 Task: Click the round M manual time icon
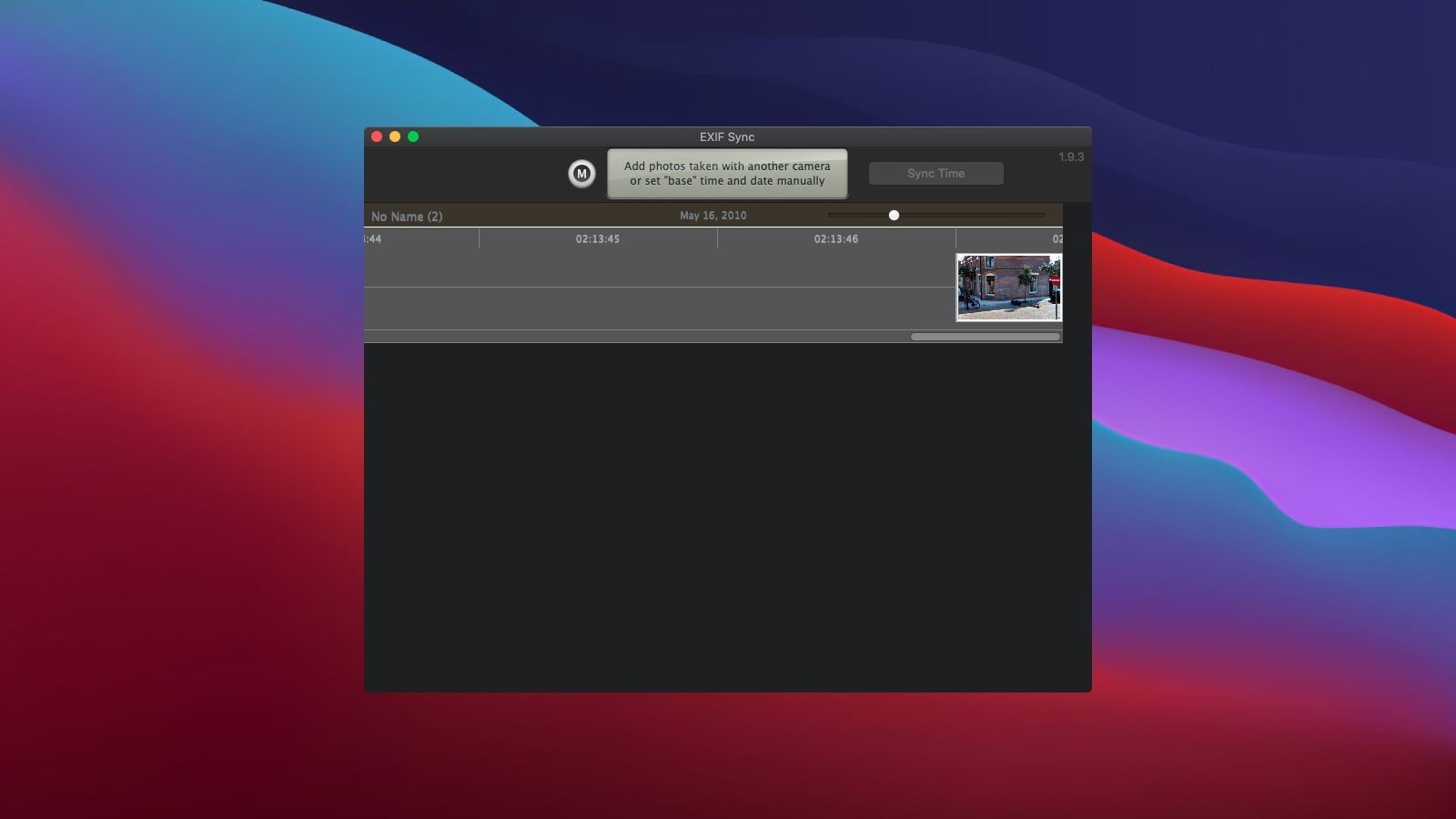coord(581,173)
